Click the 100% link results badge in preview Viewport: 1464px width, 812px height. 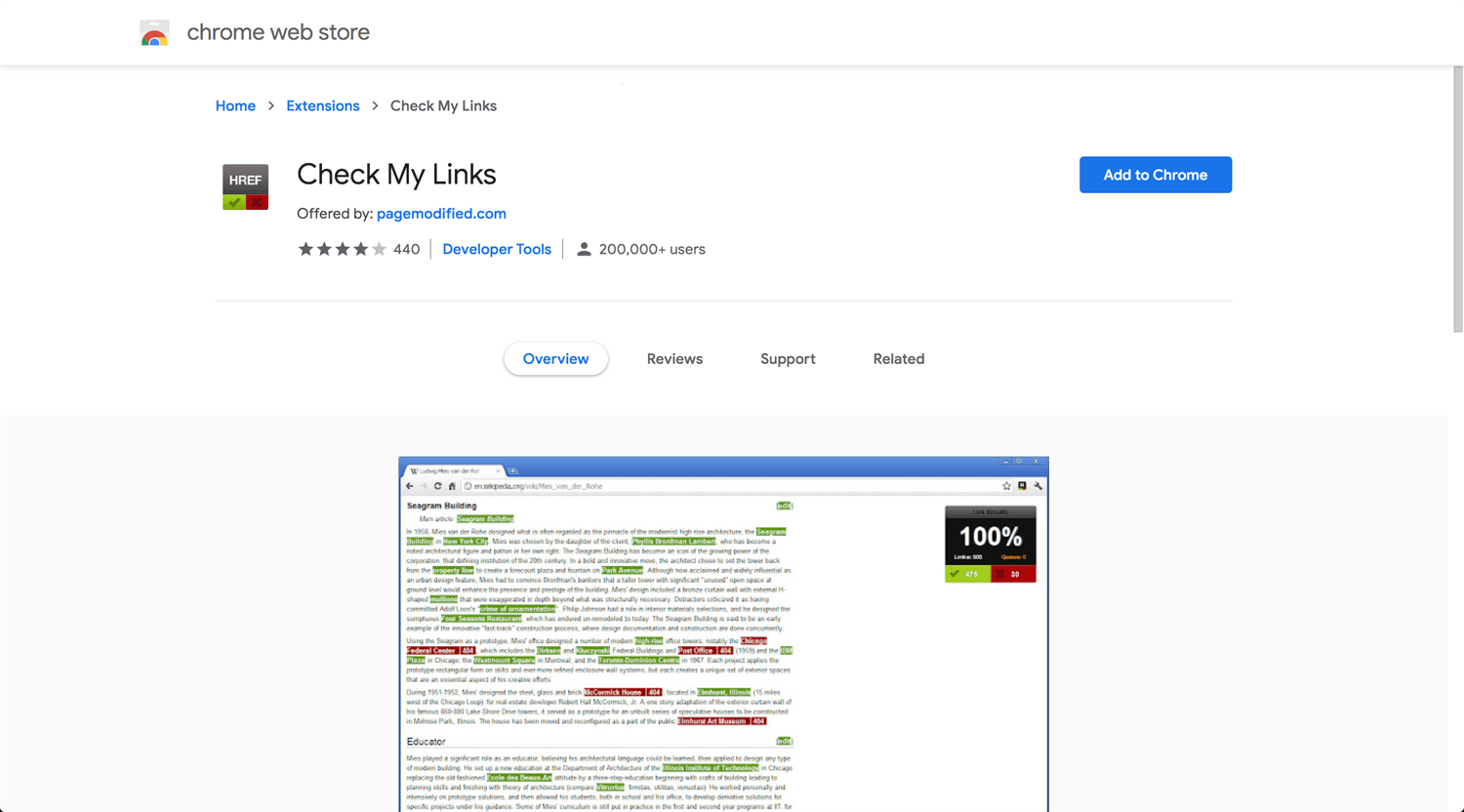[990, 544]
